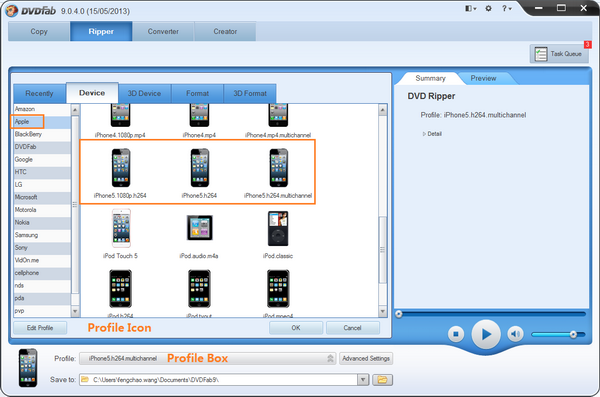Click the DVDFab logo icon
600x397 pixels.
click(x=11, y=10)
